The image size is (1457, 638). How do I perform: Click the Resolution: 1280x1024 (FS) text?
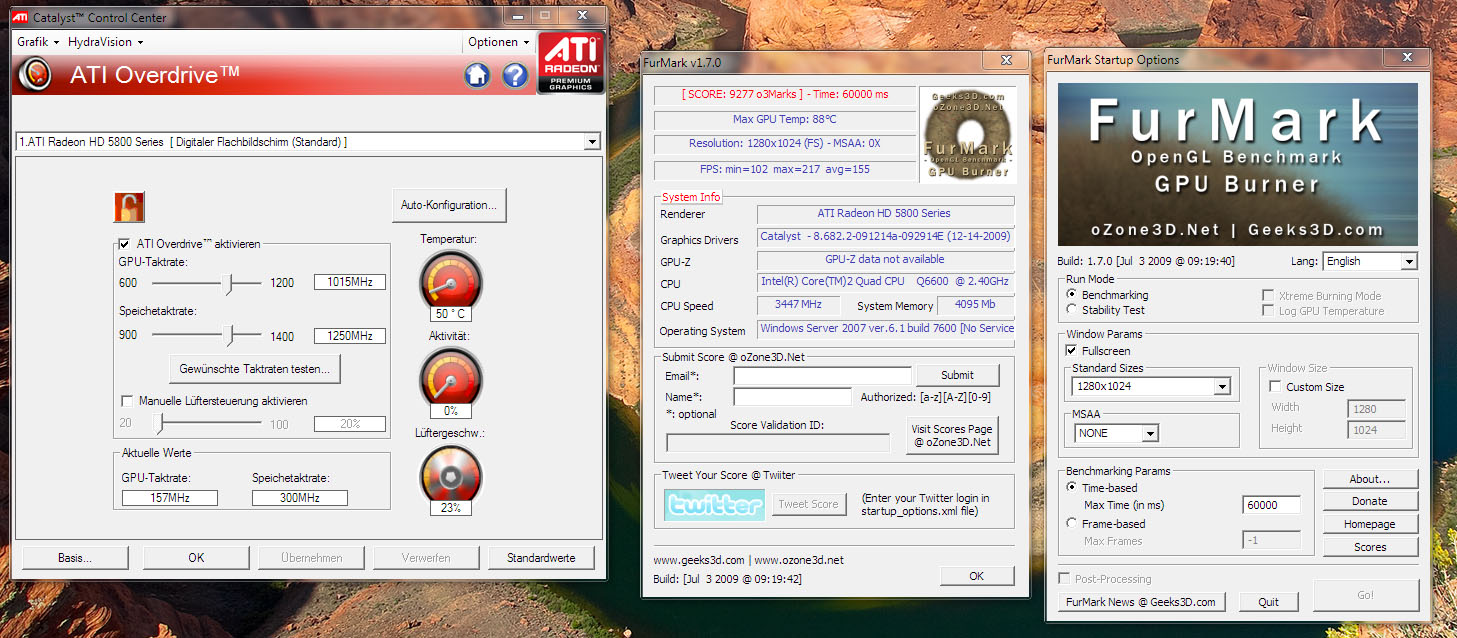click(785, 144)
